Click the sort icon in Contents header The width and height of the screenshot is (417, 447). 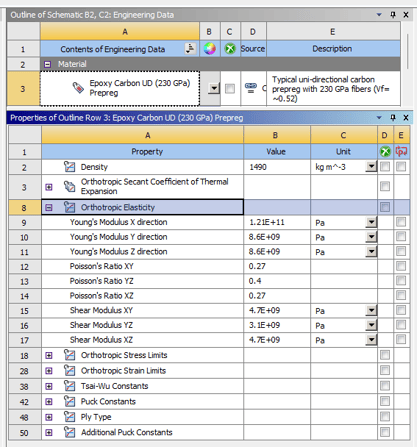(190, 49)
